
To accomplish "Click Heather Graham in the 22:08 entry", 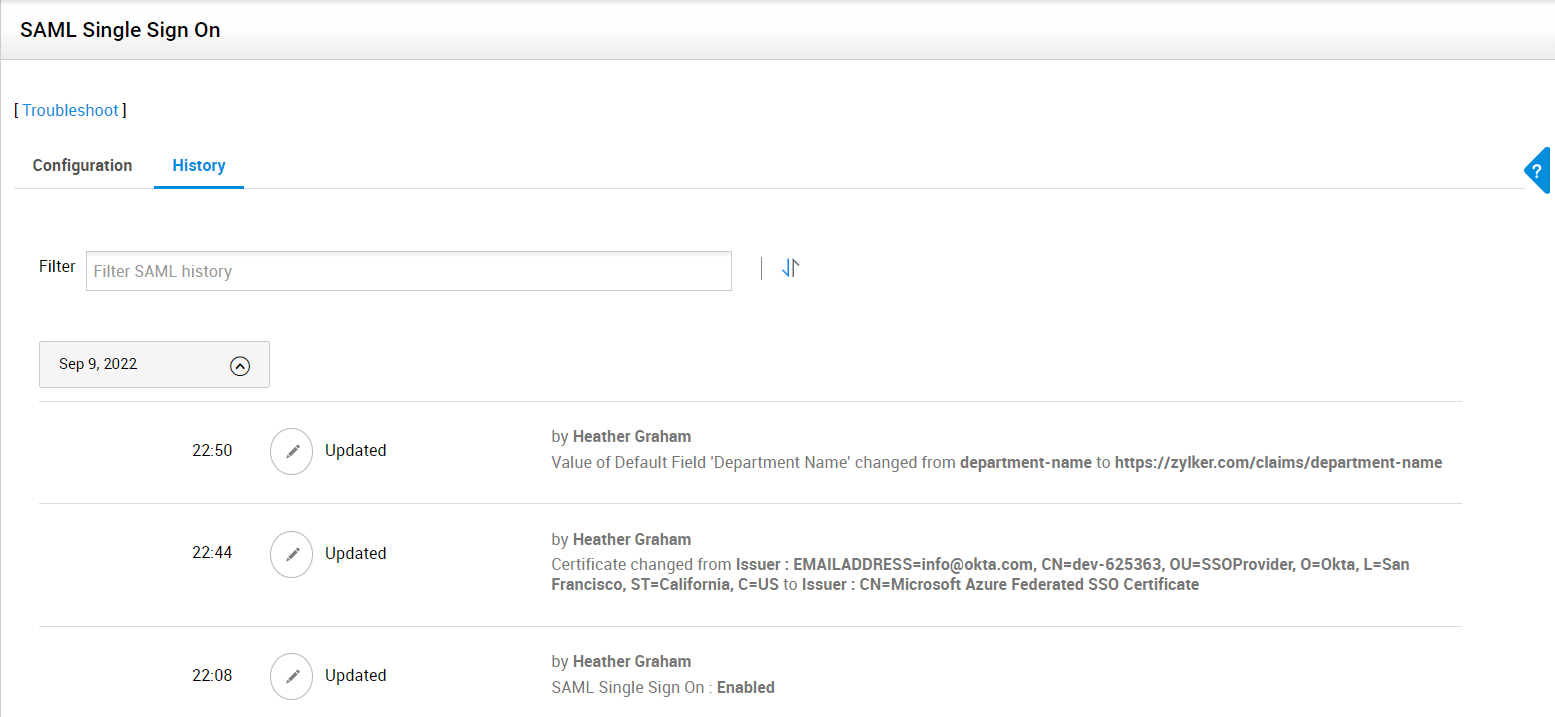I will point(631,662).
